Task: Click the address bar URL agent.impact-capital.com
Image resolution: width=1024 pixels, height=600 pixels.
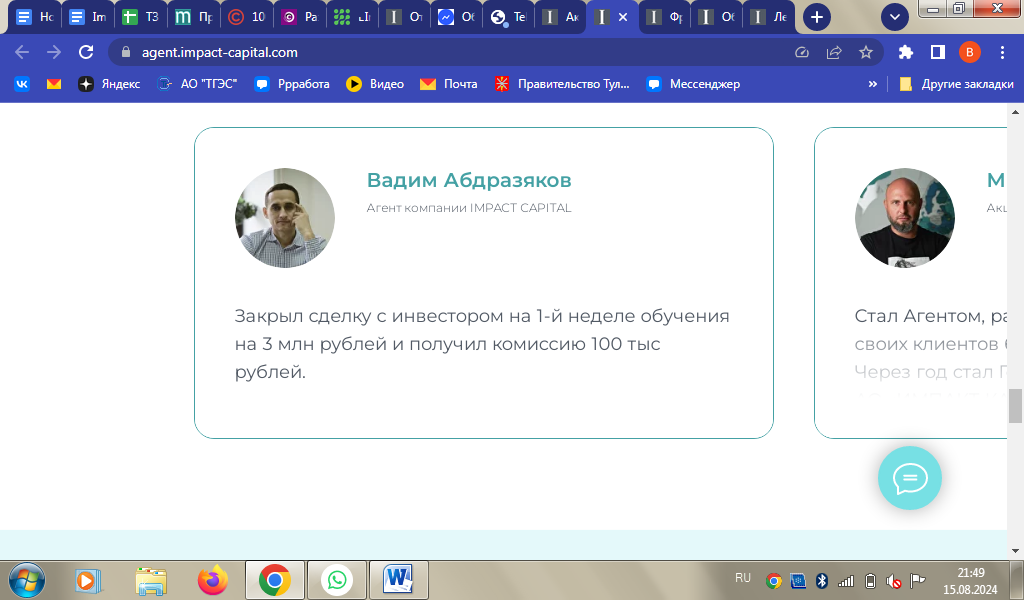Action: [219, 52]
